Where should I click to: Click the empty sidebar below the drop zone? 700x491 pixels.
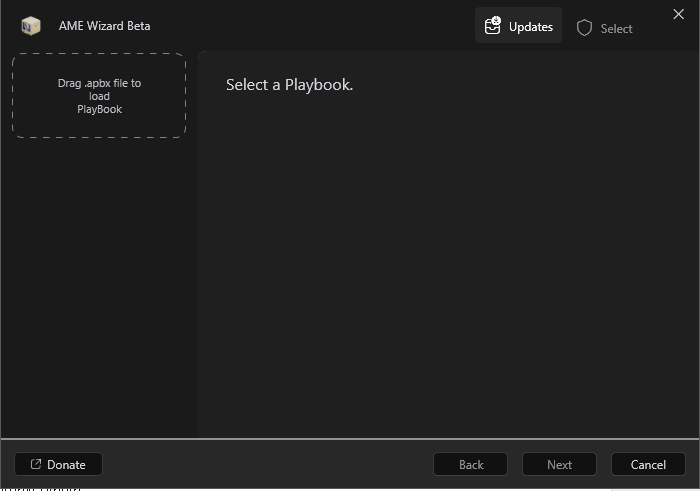98,290
